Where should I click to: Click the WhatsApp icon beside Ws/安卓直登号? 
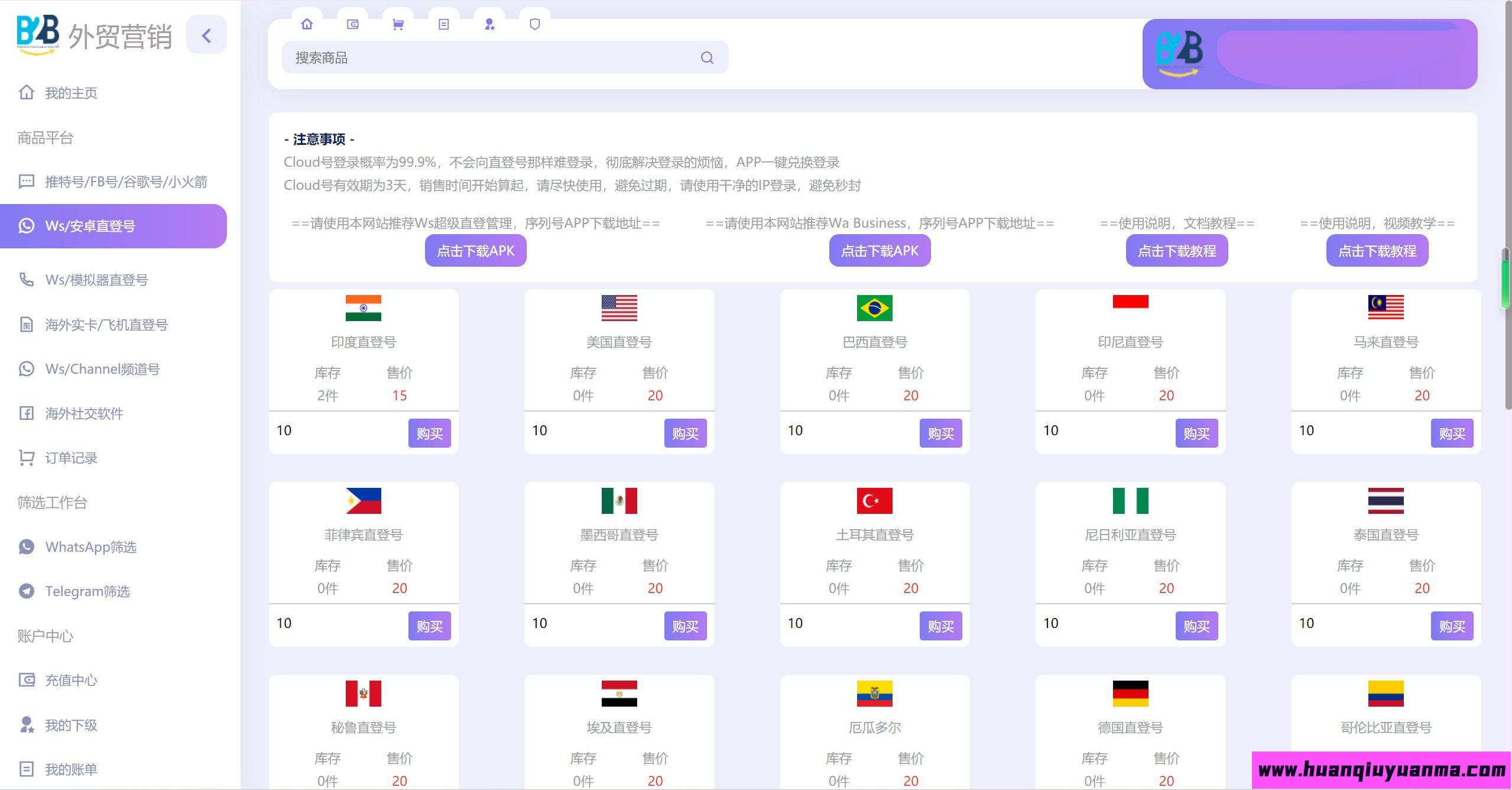(x=27, y=226)
